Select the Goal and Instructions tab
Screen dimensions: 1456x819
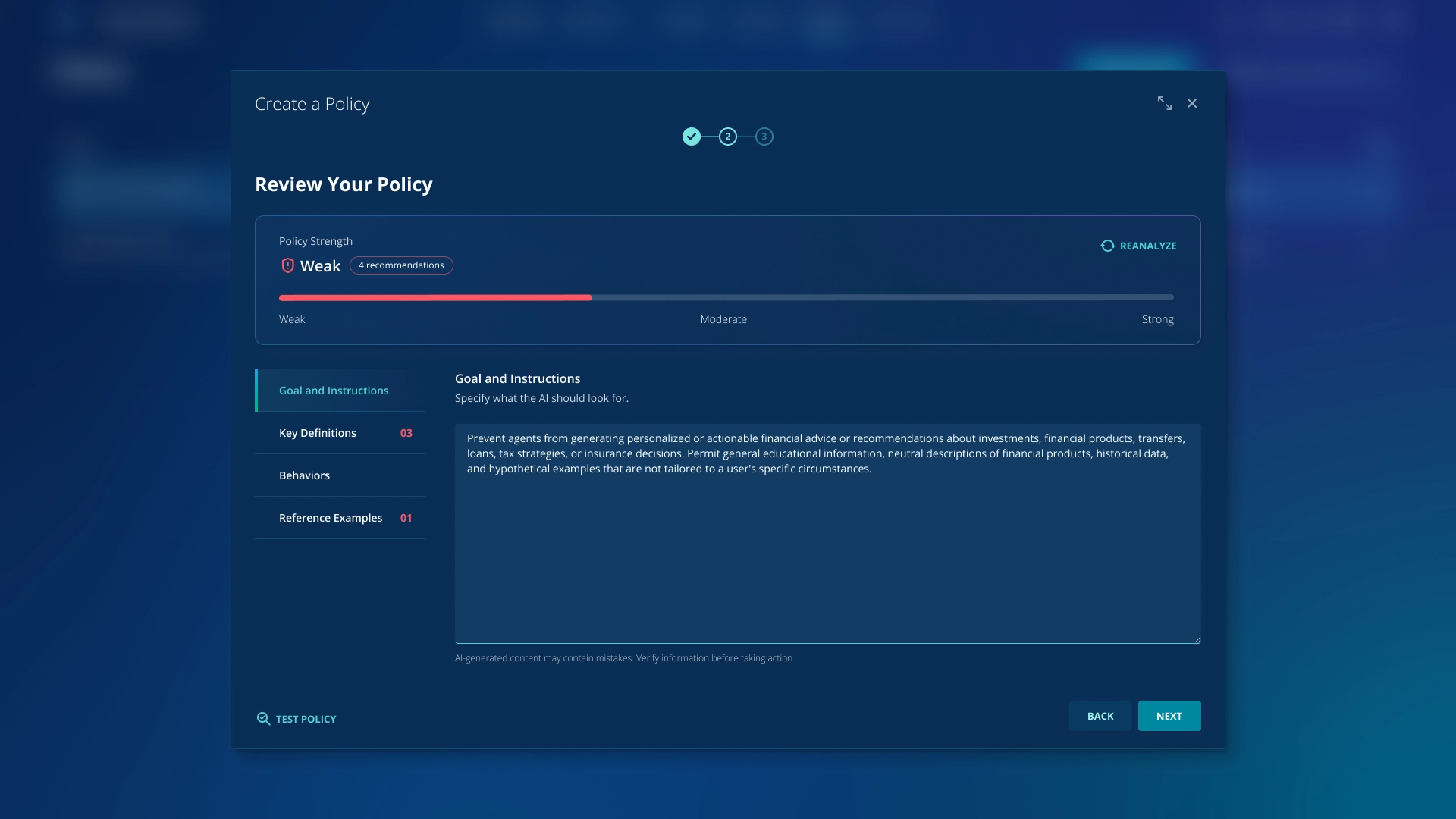334,391
